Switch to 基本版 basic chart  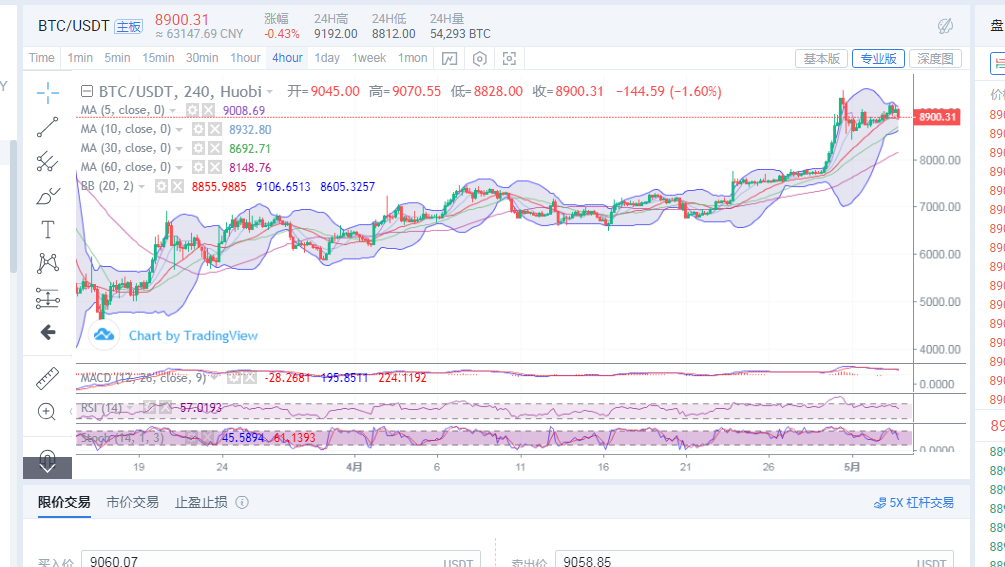[x=822, y=58]
